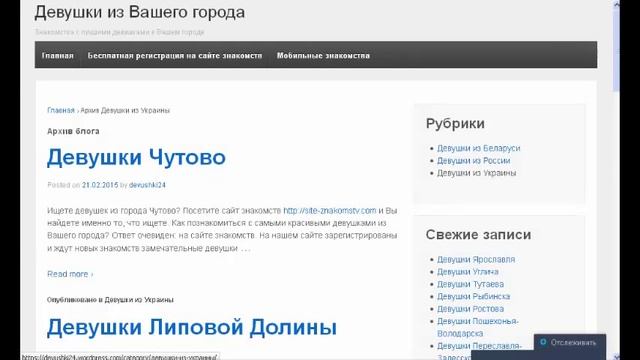Click the Свежие записи widget heading
This screenshot has height=360, width=640.
tap(478, 235)
